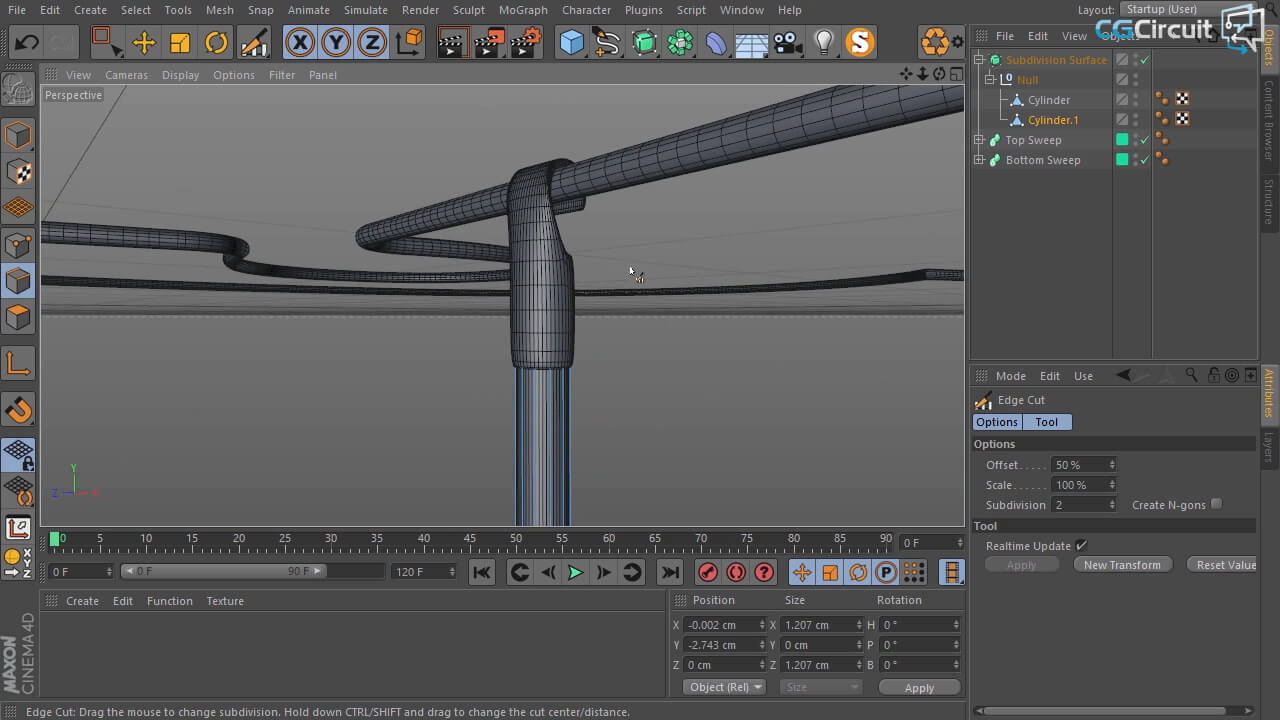Select the Scale tool

click(180, 42)
